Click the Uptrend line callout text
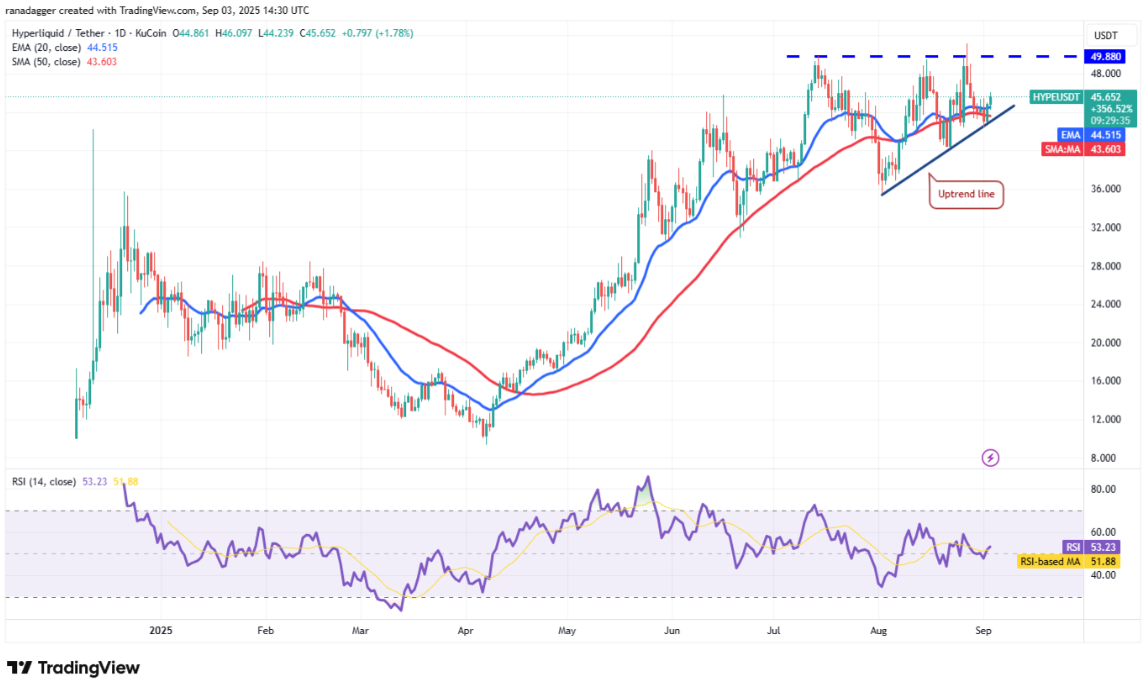 pyautogui.click(x=966, y=193)
